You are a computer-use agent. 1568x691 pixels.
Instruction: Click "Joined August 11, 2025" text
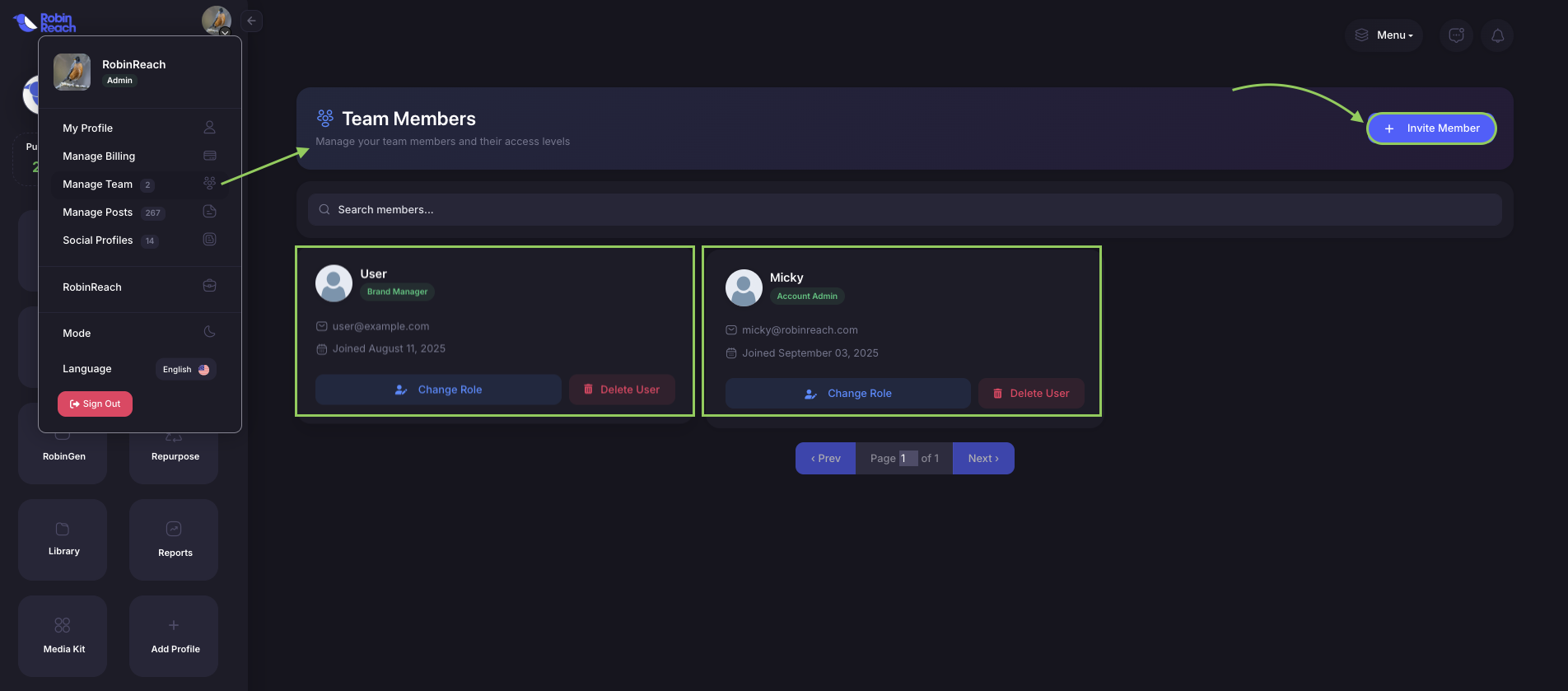click(x=389, y=349)
